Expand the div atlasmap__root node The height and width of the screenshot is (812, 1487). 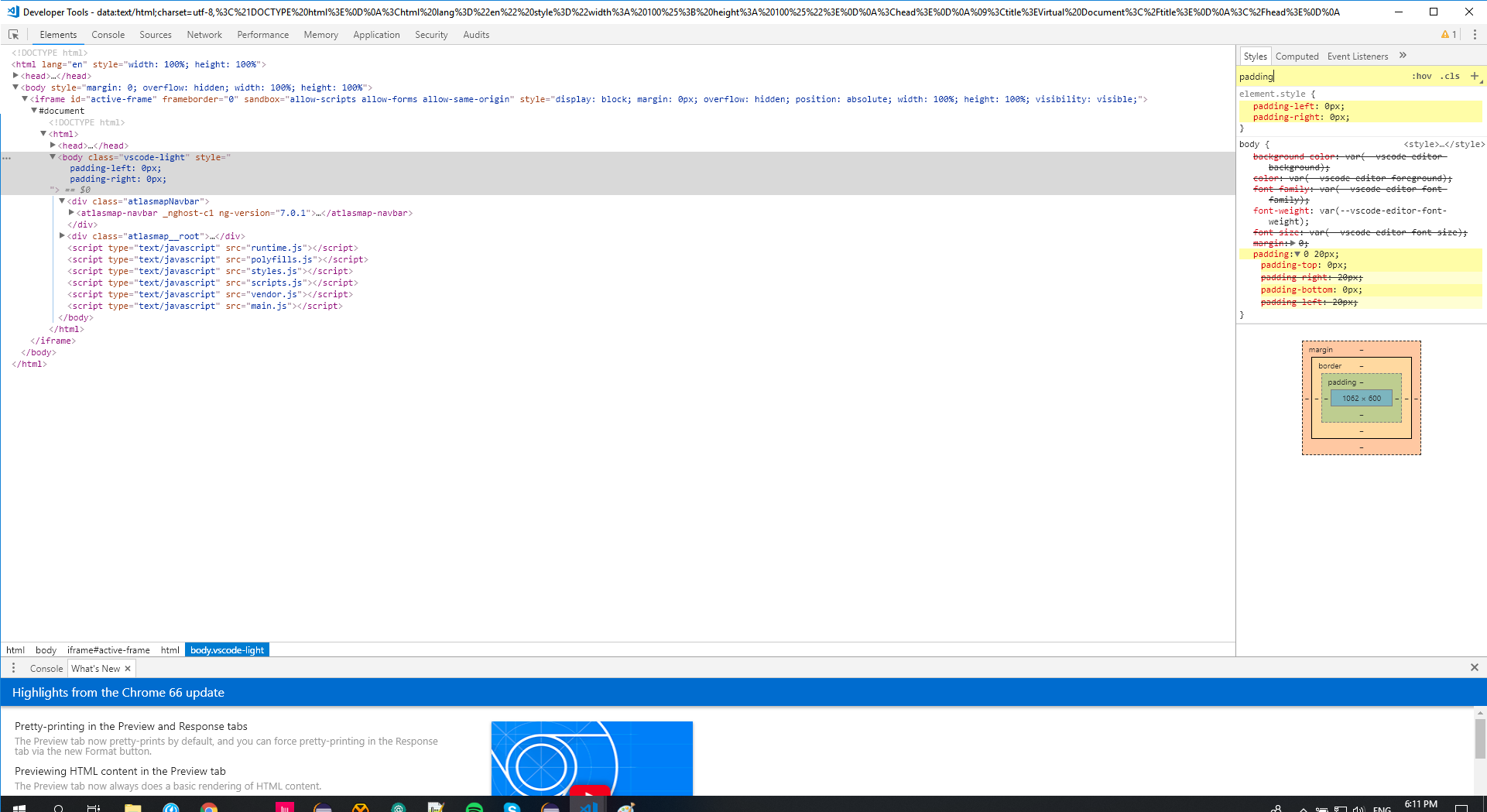[x=62, y=236]
